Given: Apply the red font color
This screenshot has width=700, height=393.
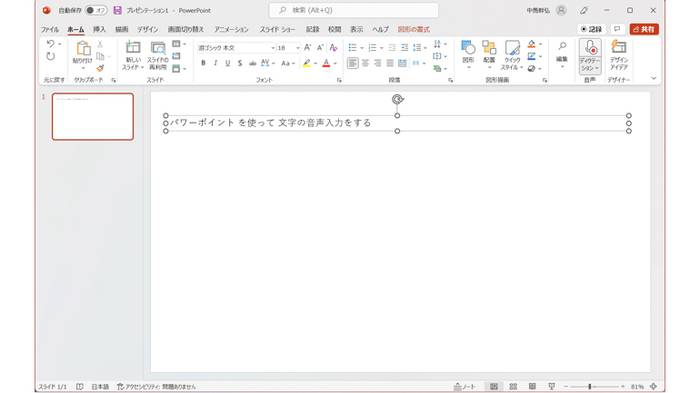Looking at the screenshot, I should (x=326, y=63).
